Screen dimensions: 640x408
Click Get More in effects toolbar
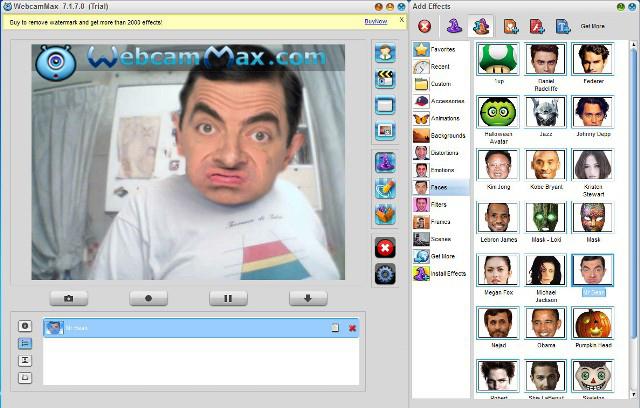pyautogui.click(x=592, y=26)
